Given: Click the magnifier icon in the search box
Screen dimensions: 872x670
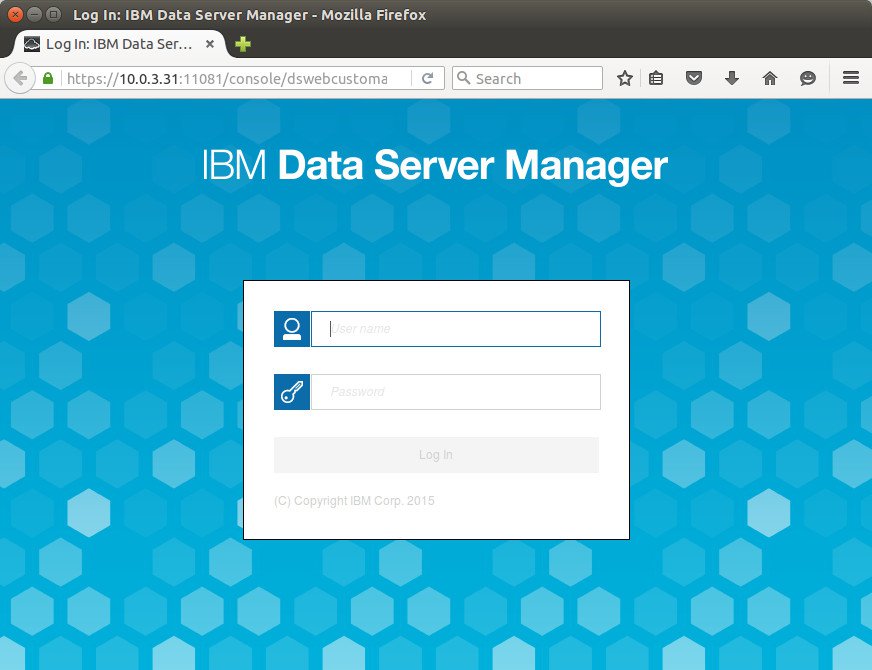Looking at the screenshot, I should pyautogui.click(x=463, y=78).
